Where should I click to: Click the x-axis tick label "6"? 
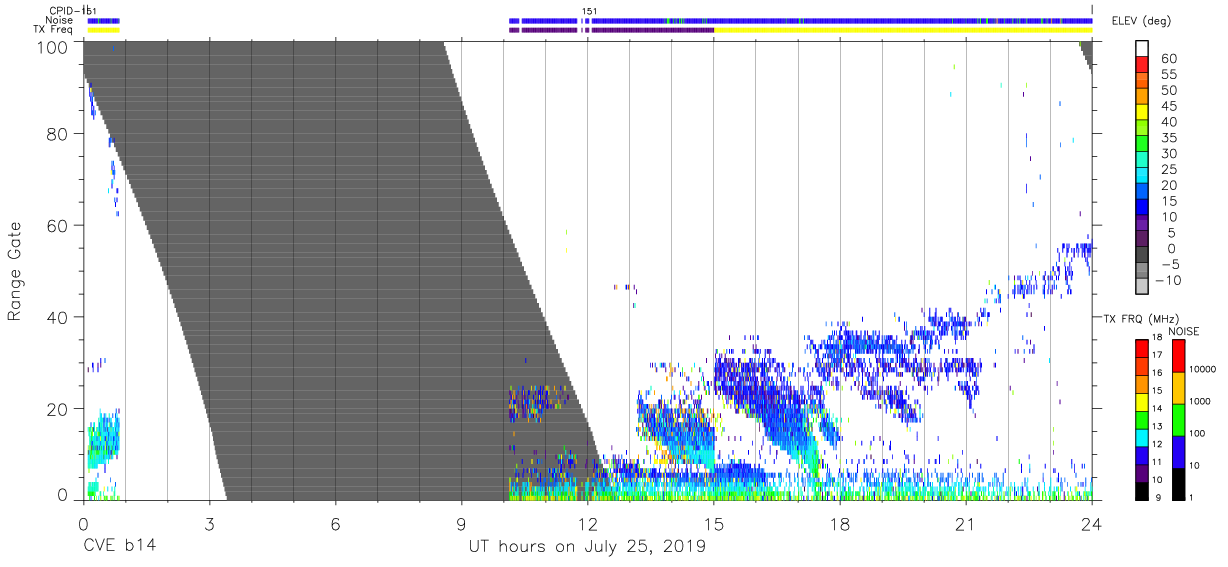335,524
